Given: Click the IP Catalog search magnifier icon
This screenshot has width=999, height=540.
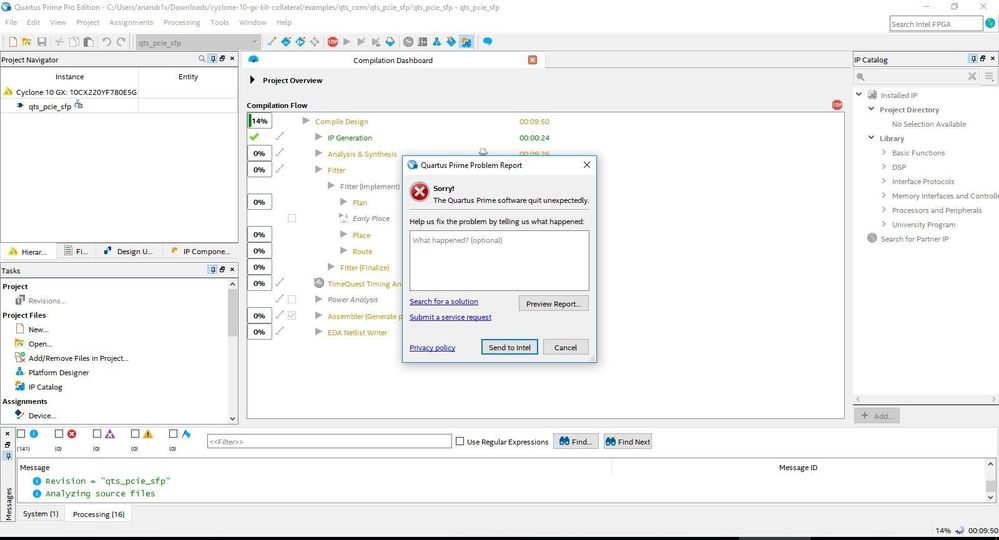Looking at the screenshot, I should [x=861, y=76].
